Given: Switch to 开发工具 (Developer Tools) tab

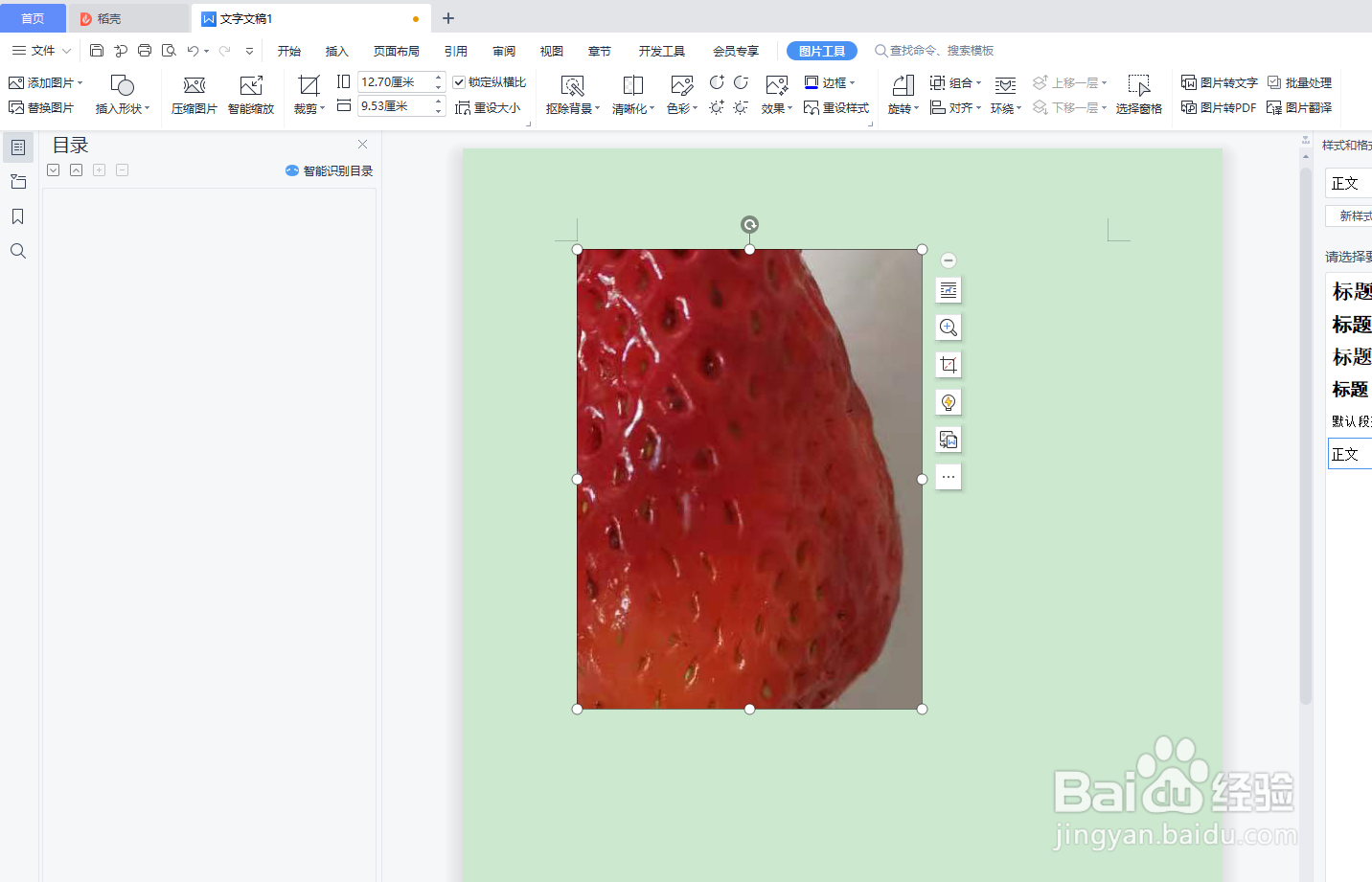Looking at the screenshot, I should coord(662,51).
